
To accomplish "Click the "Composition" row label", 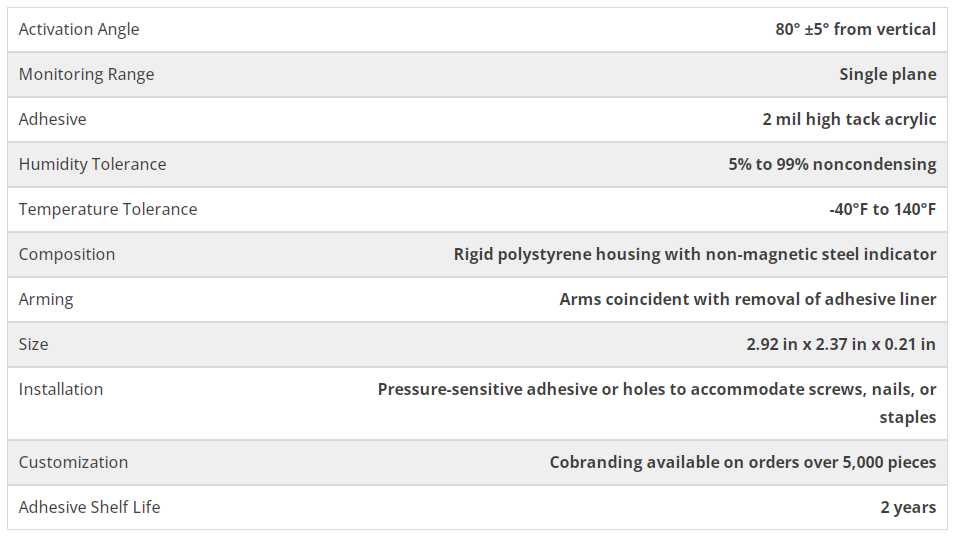I will [67, 254].
